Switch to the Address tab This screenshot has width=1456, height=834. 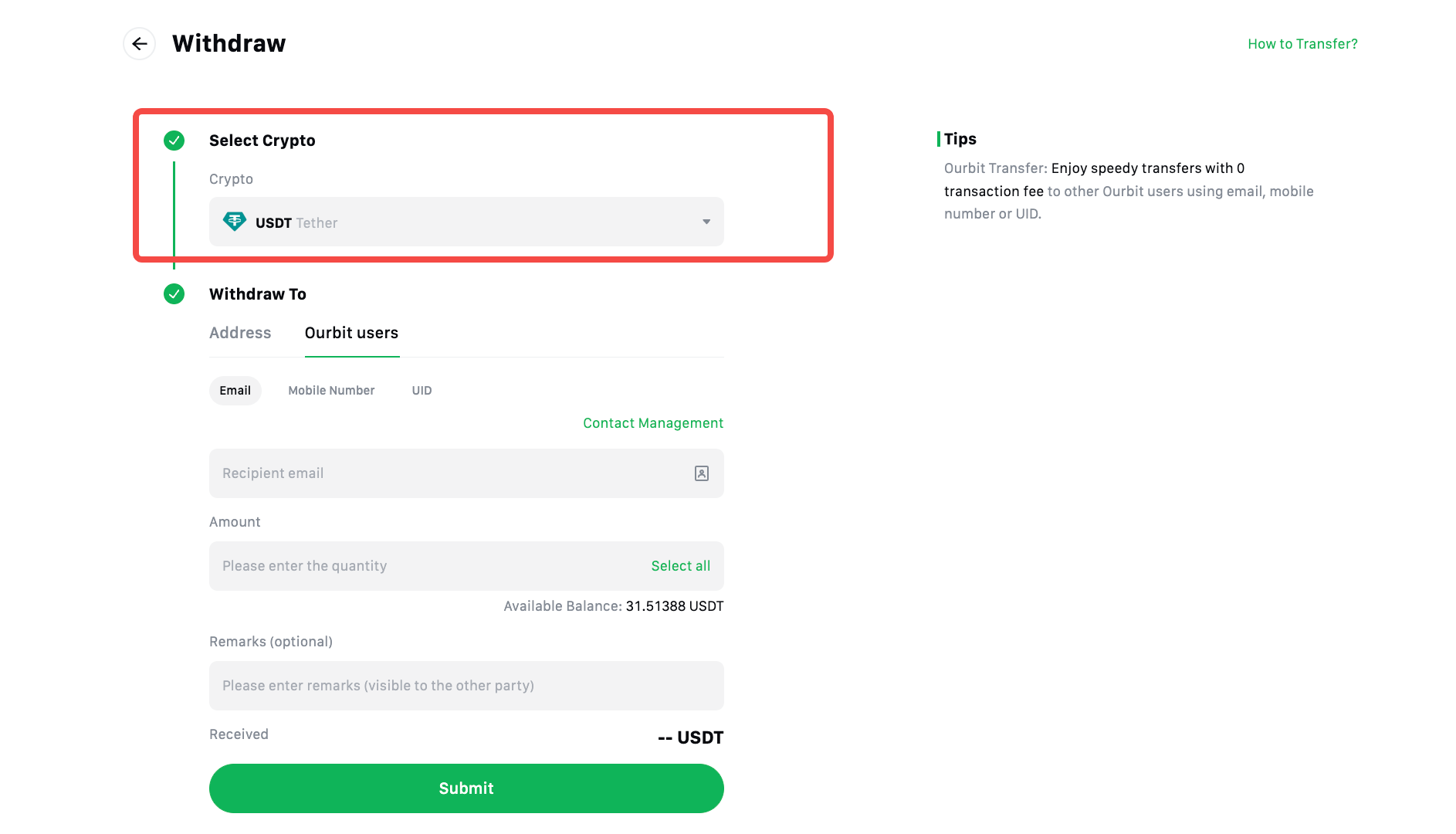(x=240, y=333)
